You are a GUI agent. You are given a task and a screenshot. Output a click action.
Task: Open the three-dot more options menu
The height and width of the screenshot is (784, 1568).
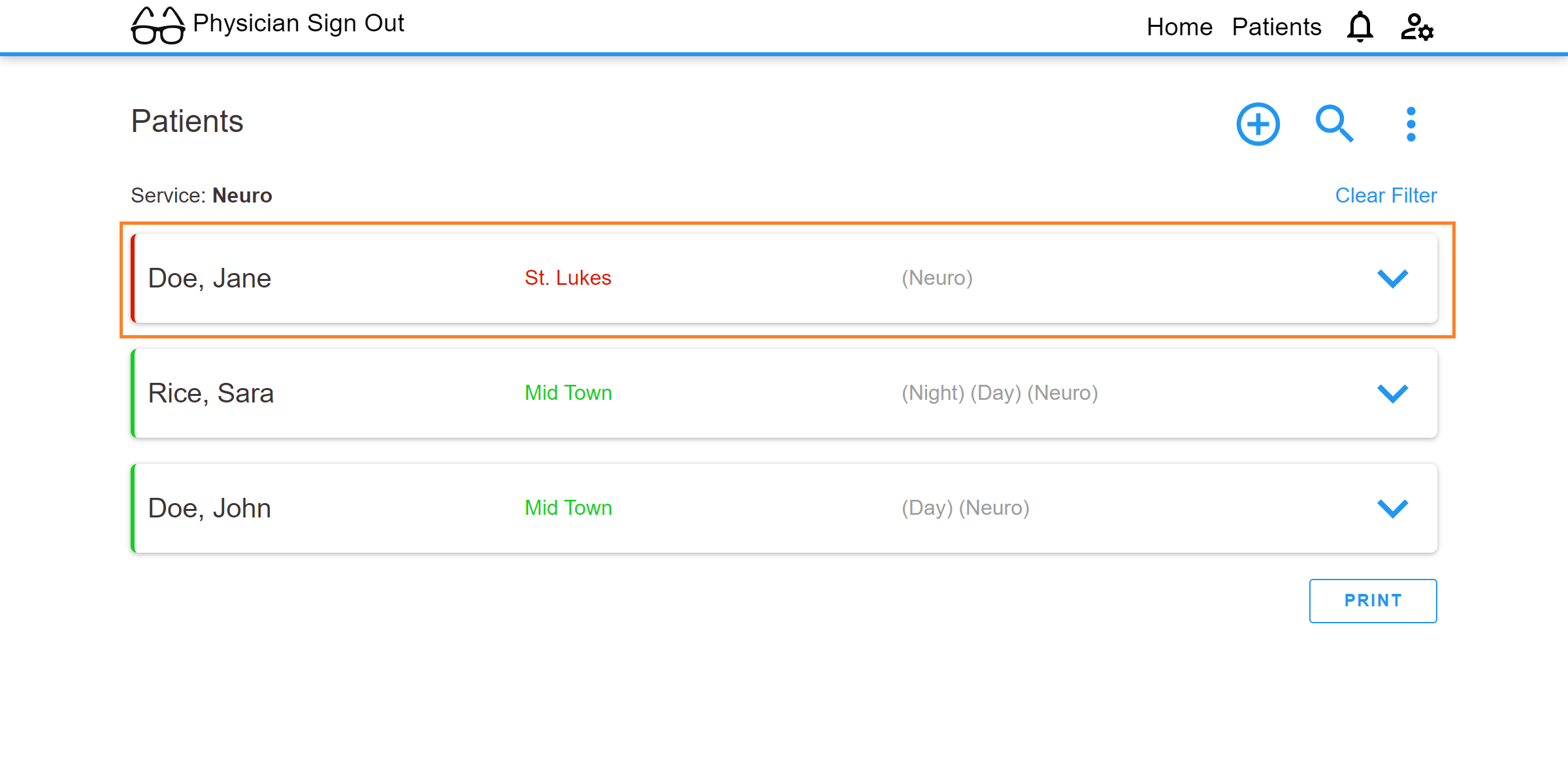[x=1411, y=124]
